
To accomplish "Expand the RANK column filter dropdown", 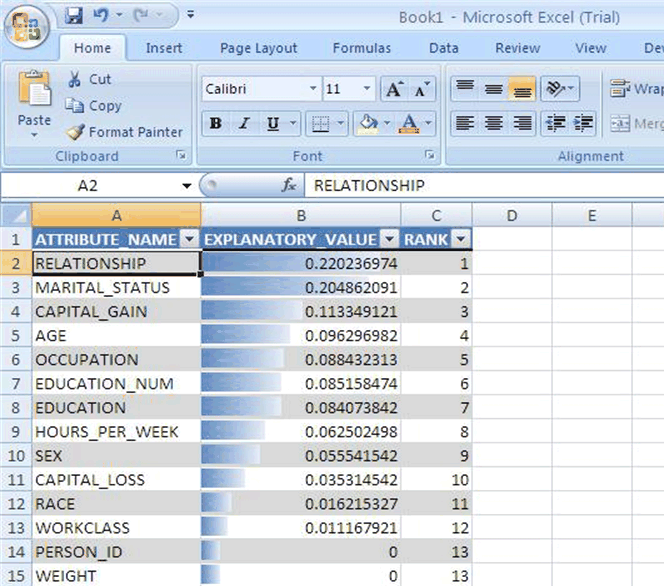I will click(460, 240).
